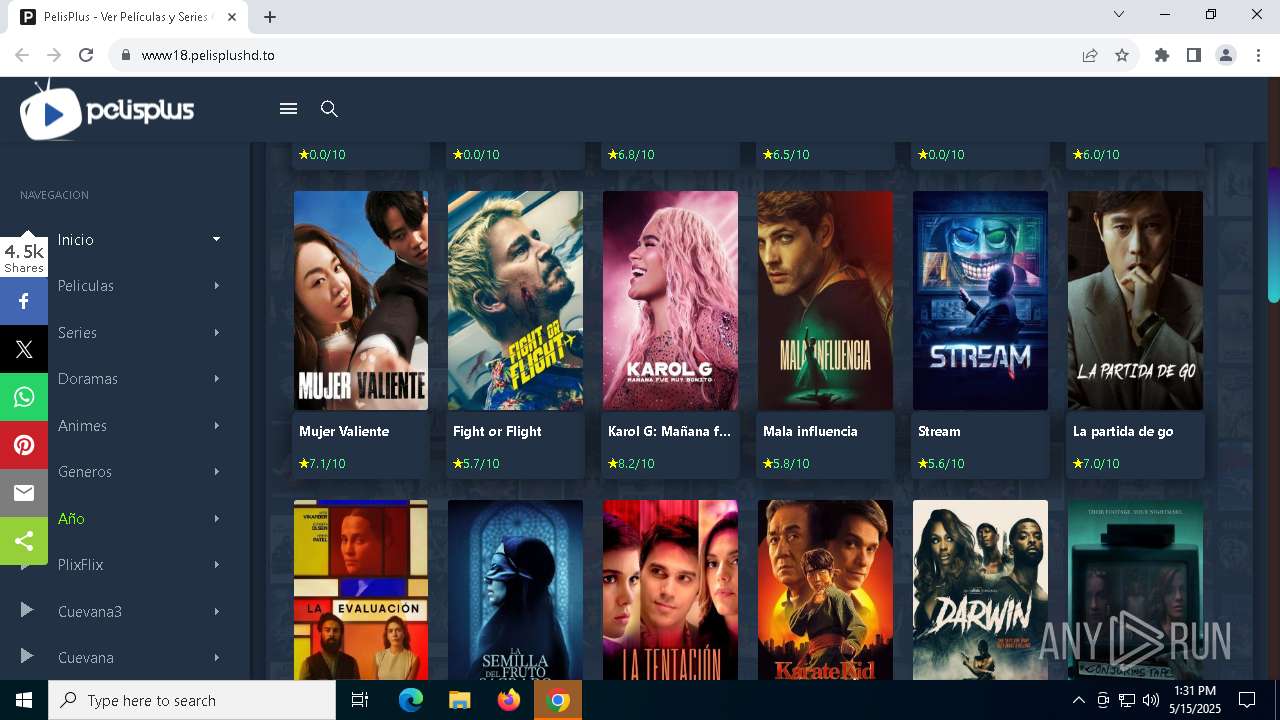Open the hamburger menu icon
The width and height of the screenshot is (1280, 720).
pos(289,109)
